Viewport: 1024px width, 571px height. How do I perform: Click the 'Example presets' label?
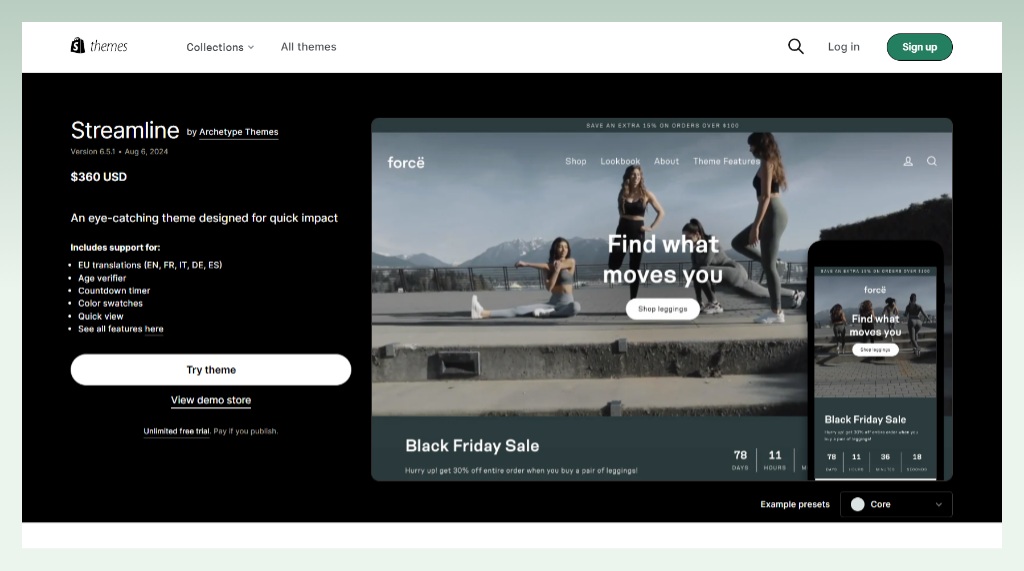point(795,504)
